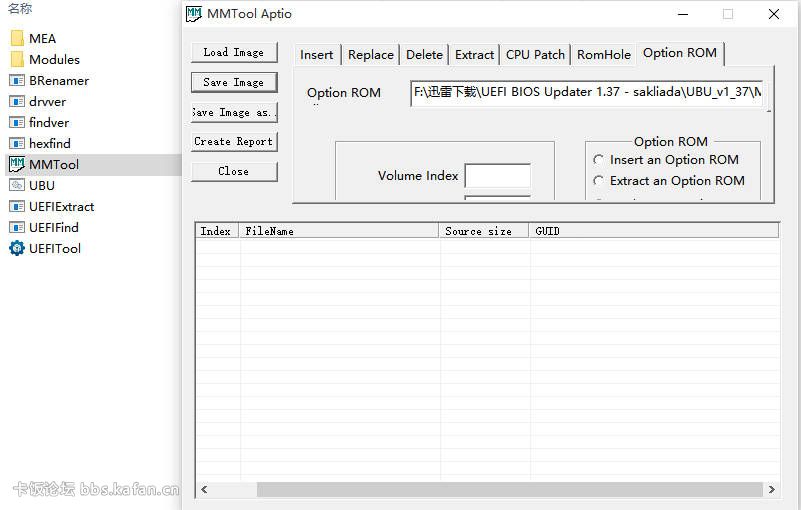Viewport: 801px width, 510px height.
Task: Click the Option ROM file path field
Action: [x=586, y=92]
